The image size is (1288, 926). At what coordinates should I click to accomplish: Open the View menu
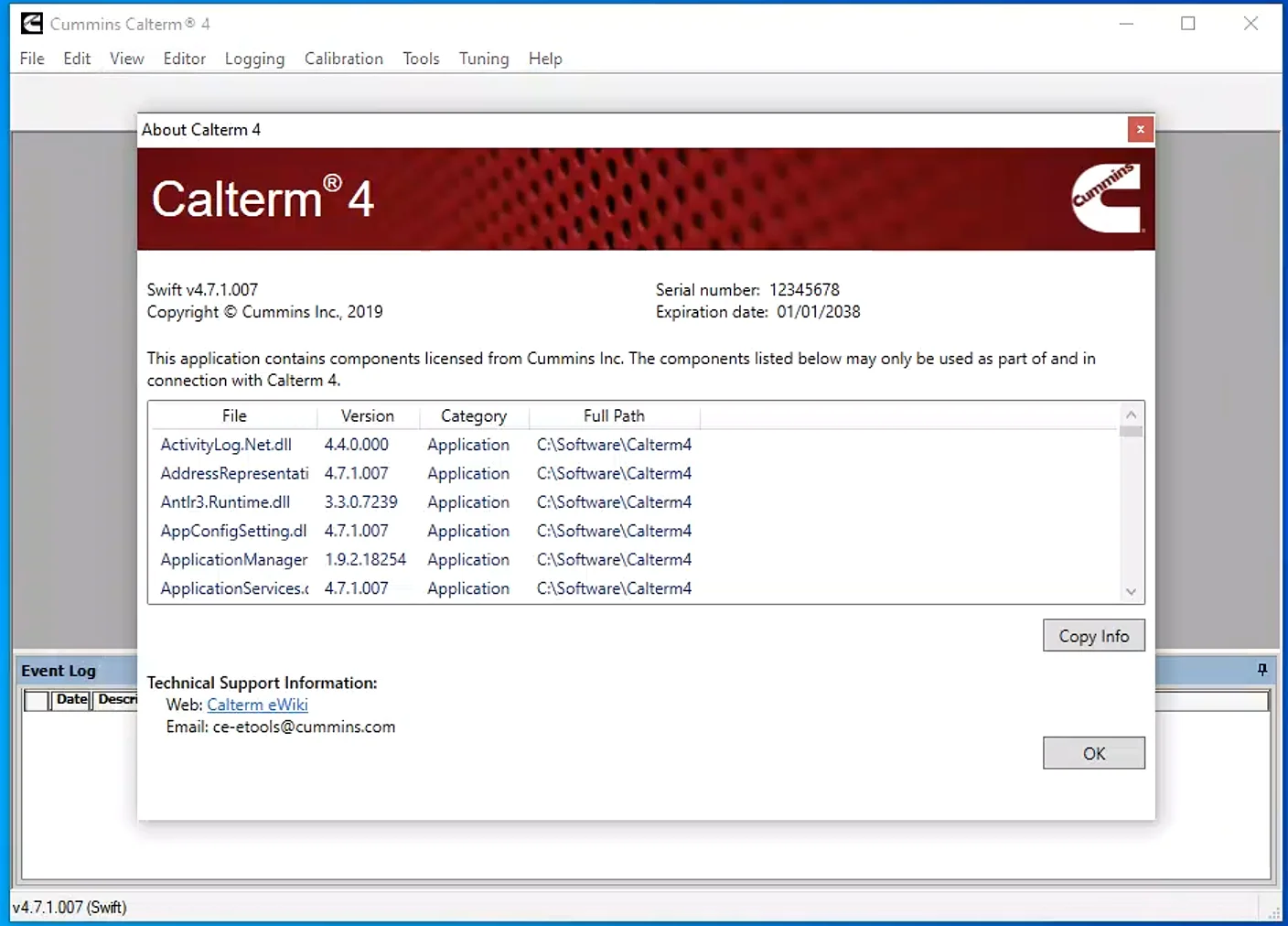click(x=127, y=59)
